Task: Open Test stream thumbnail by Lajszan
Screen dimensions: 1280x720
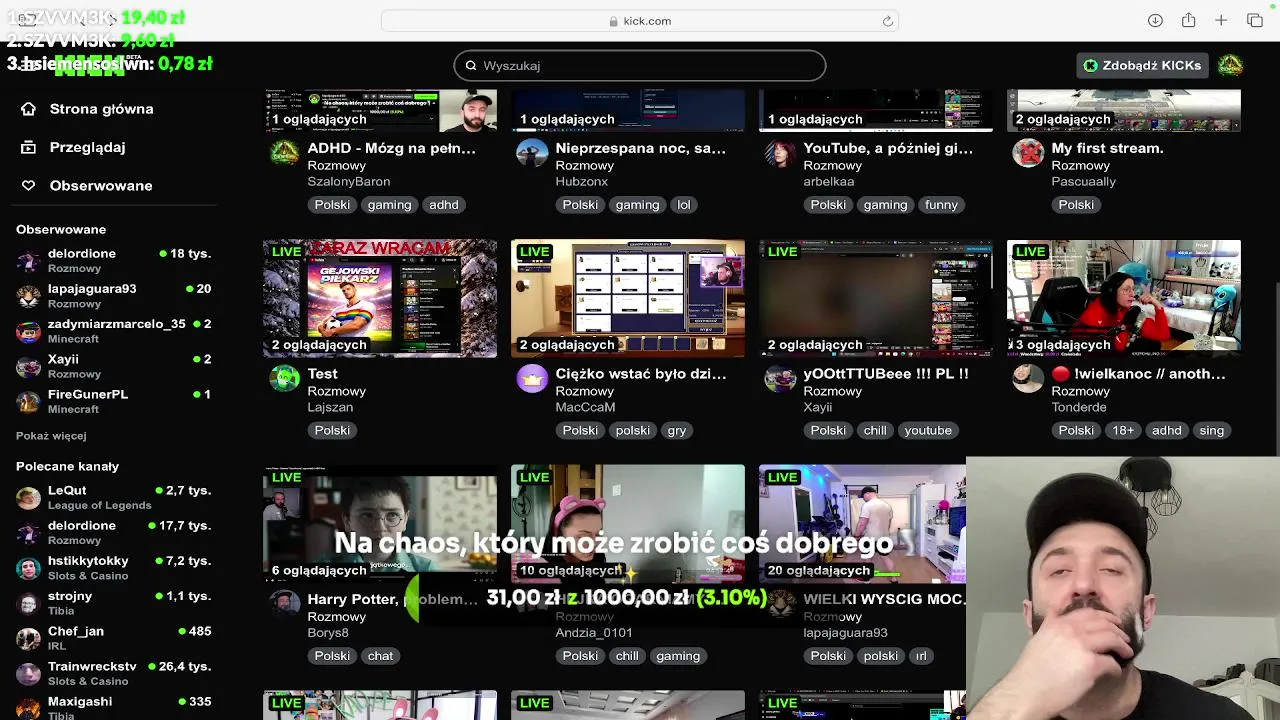Action: point(380,298)
